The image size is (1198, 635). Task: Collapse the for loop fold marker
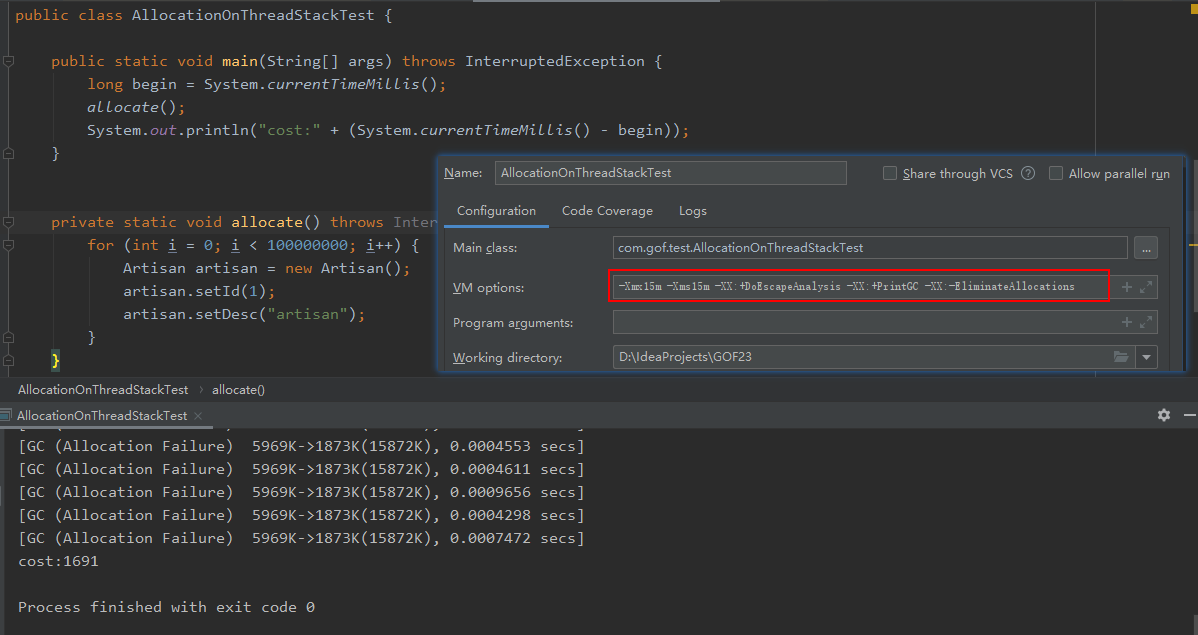click(x=8, y=245)
